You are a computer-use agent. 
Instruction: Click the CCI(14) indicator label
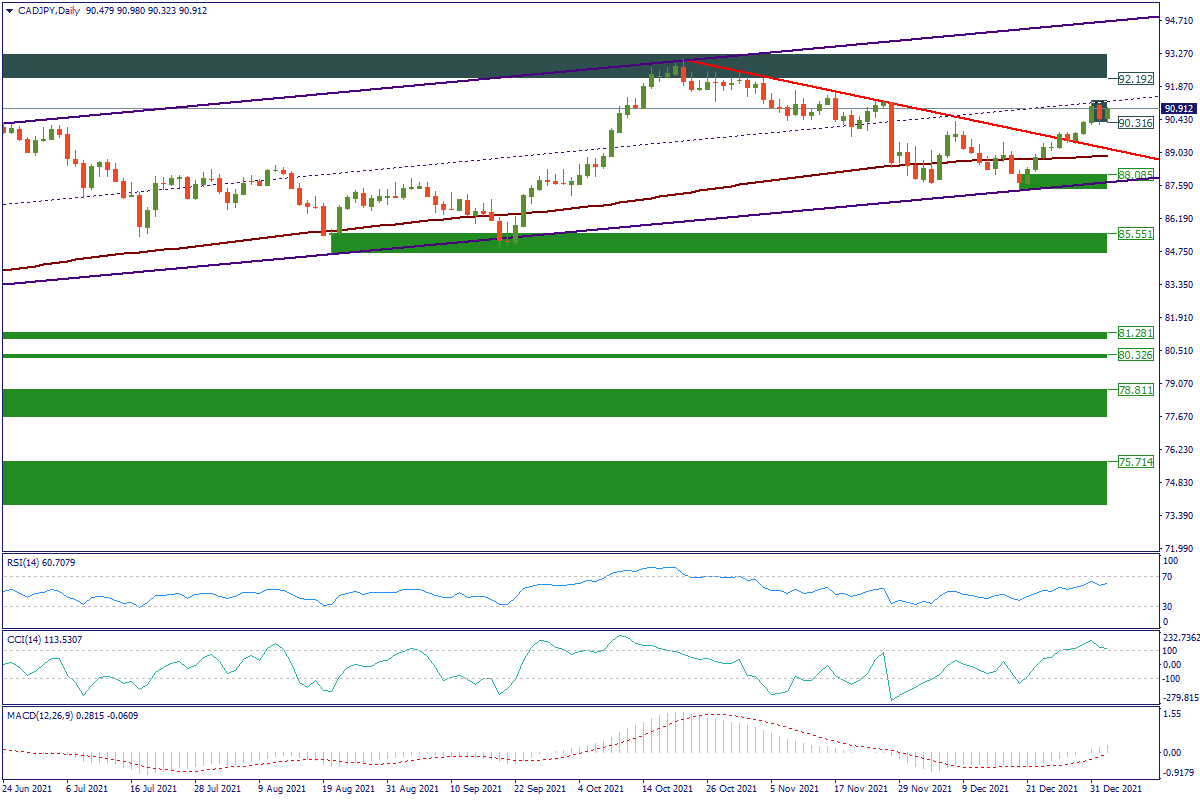(x=42, y=639)
